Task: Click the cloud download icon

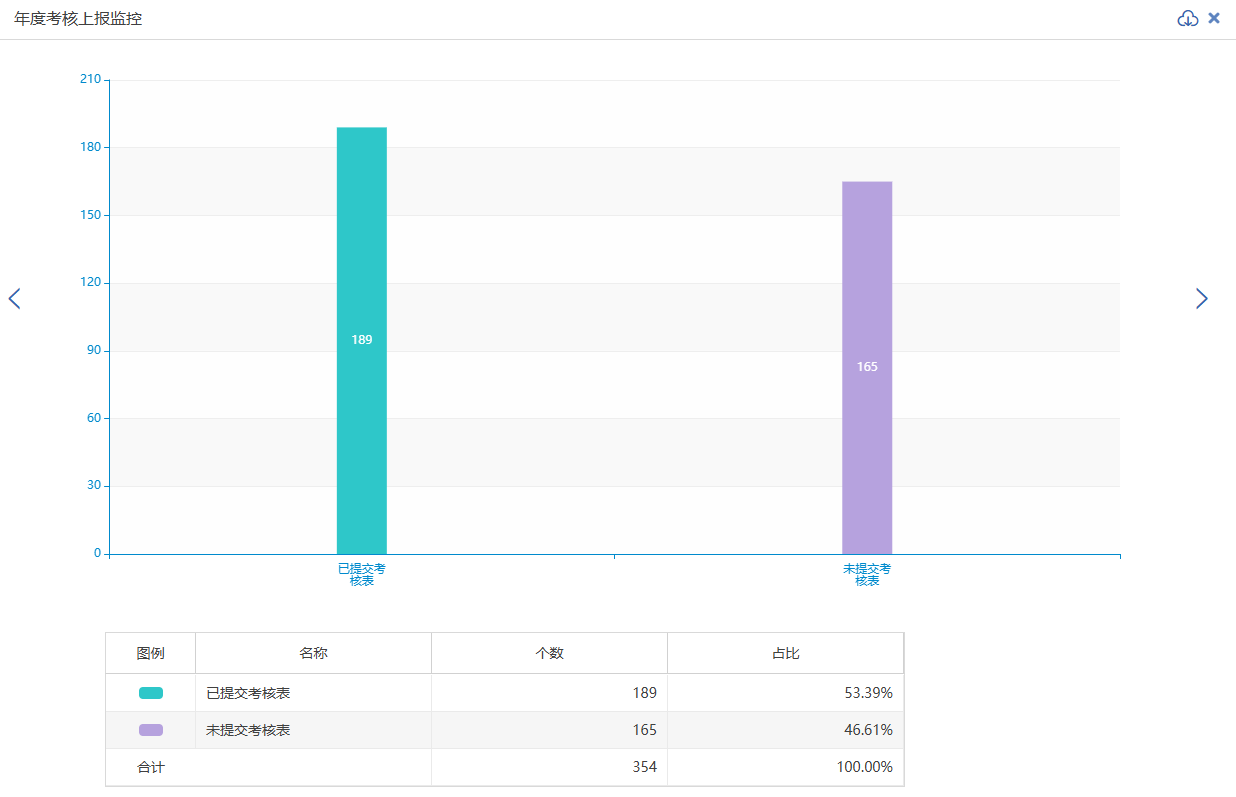Action: [1187, 18]
